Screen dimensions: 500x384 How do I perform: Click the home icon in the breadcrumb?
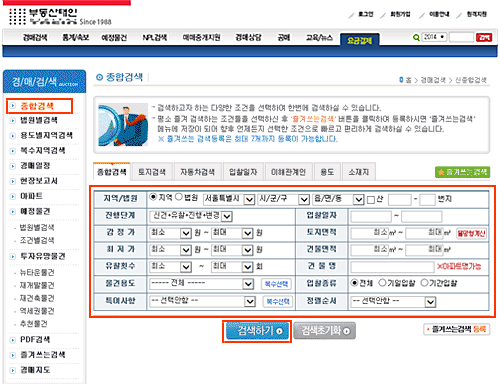pos(401,80)
